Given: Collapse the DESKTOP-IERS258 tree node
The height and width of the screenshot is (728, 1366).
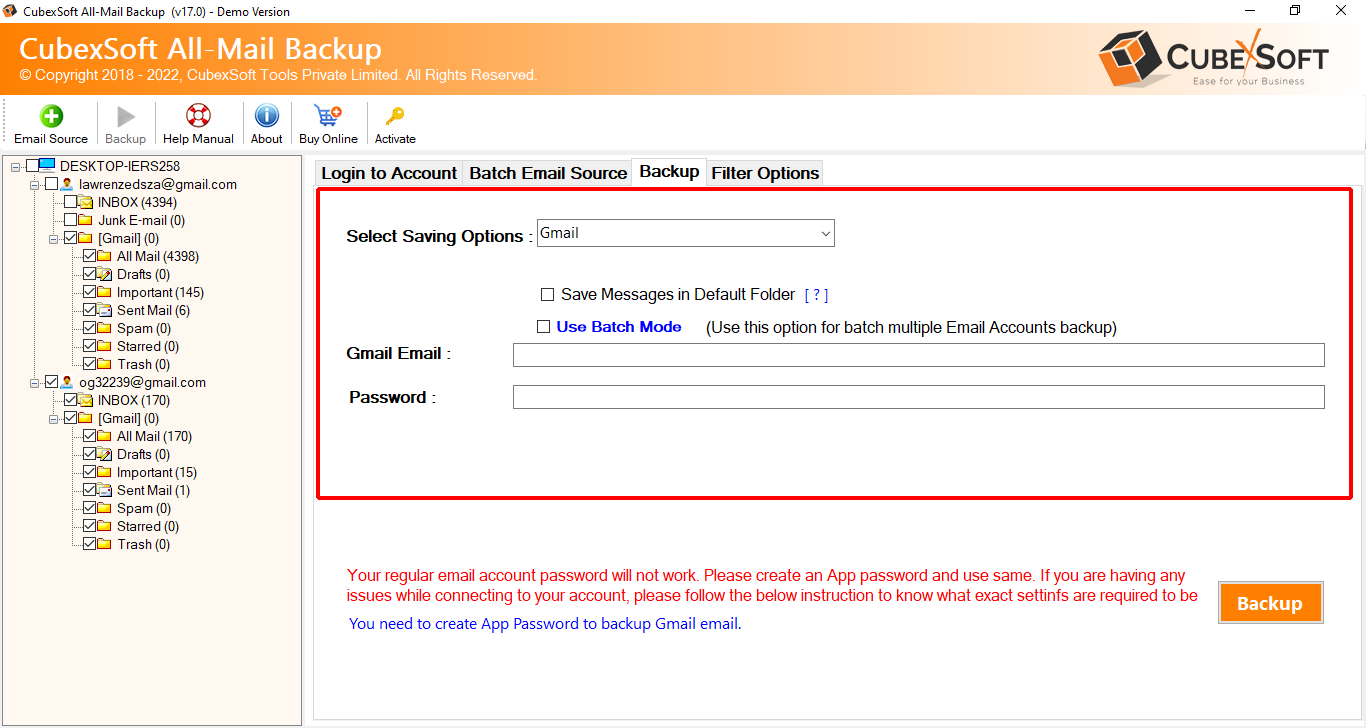Looking at the screenshot, I should (x=17, y=166).
